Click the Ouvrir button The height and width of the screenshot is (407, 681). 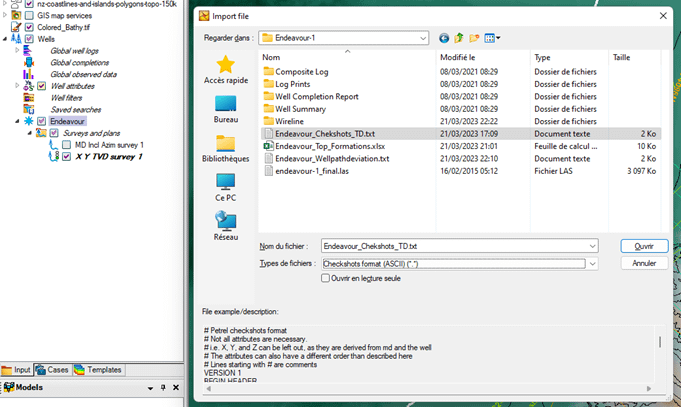tap(643, 246)
